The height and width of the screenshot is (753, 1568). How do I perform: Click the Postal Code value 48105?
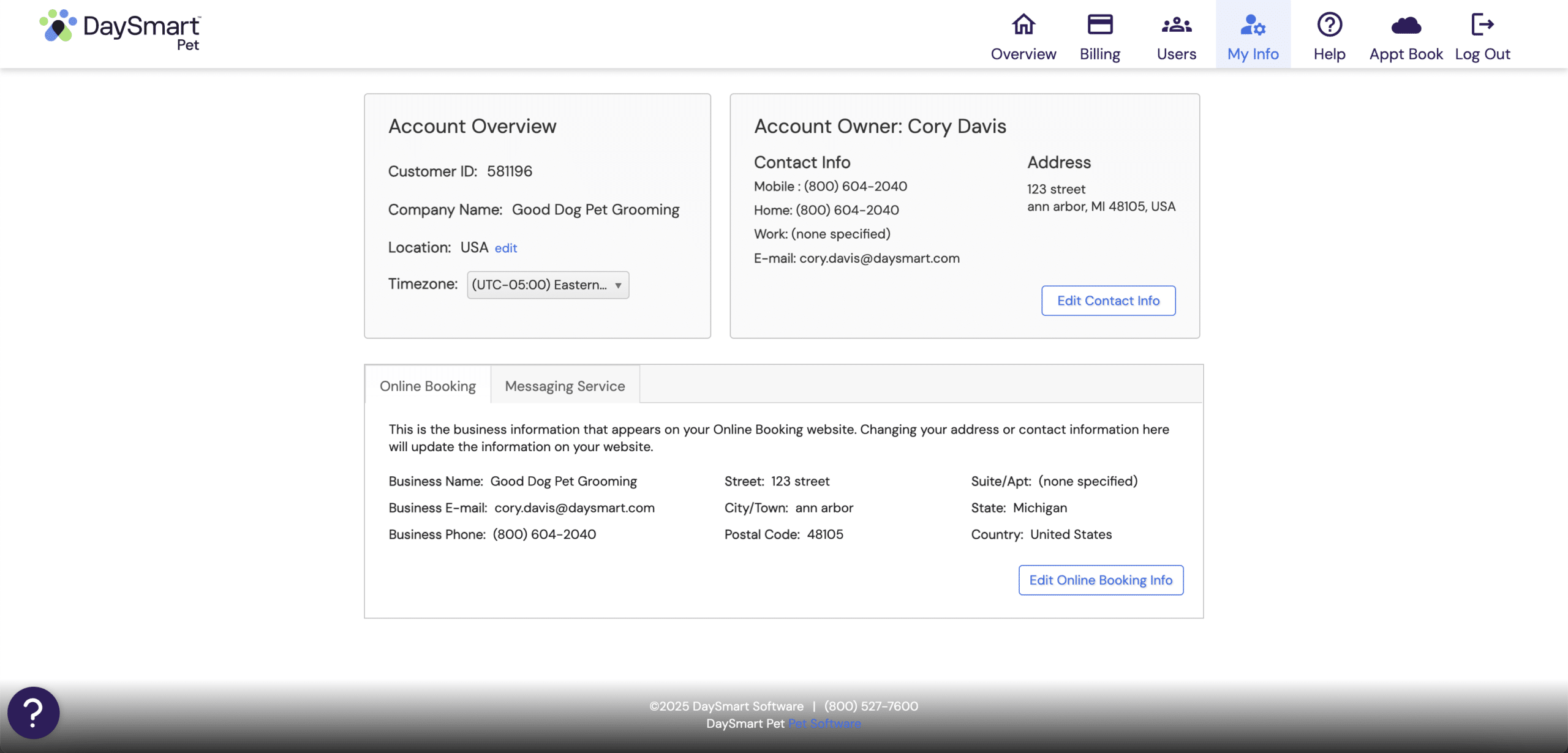[825, 534]
